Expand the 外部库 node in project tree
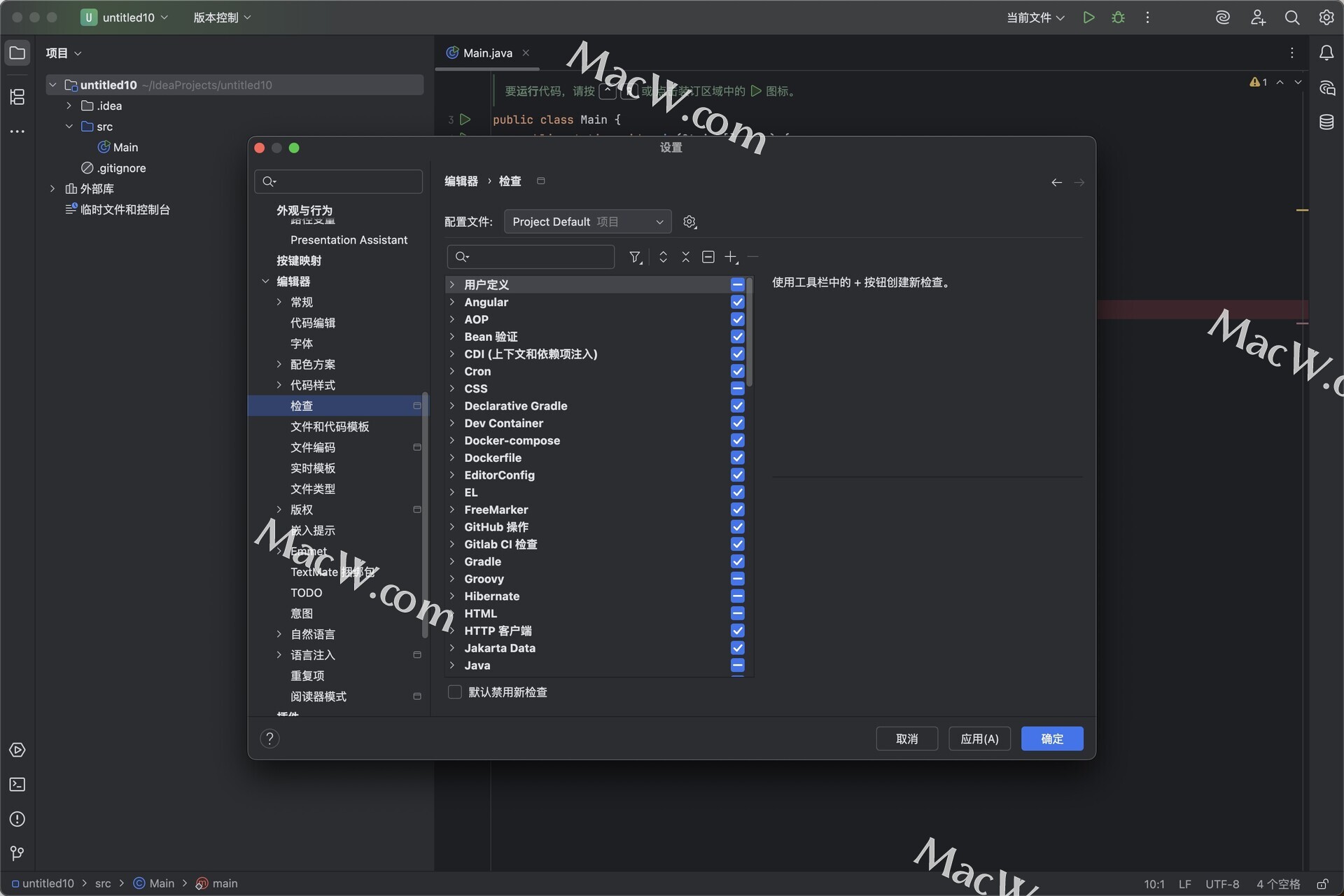Image resolution: width=1344 pixels, height=896 pixels. (52, 189)
